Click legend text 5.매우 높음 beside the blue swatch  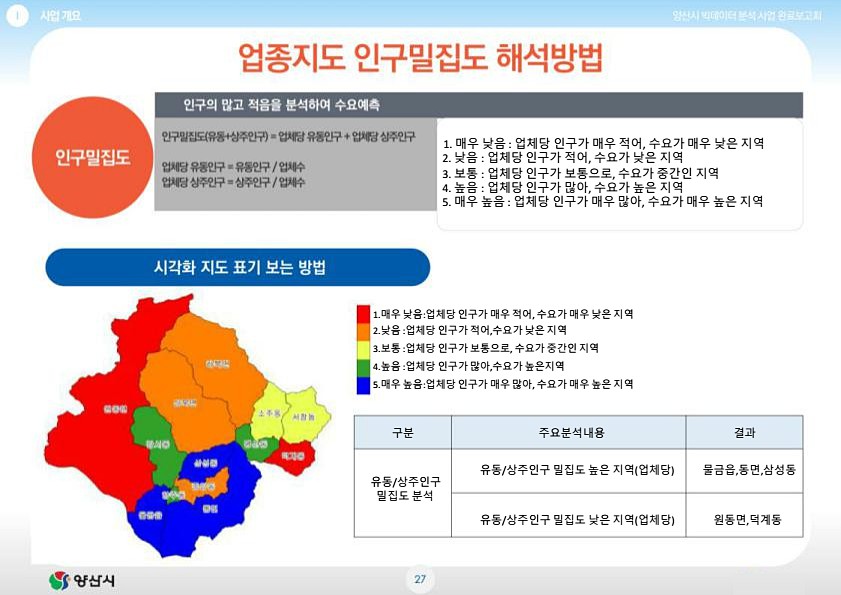tap(503, 384)
